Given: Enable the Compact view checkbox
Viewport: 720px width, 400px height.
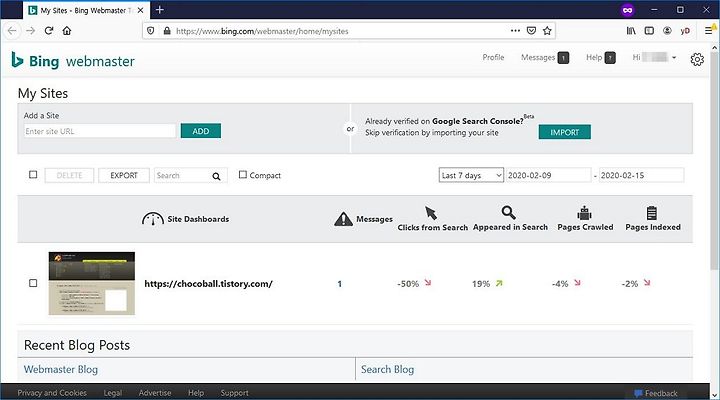Looking at the screenshot, I should point(243,175).
